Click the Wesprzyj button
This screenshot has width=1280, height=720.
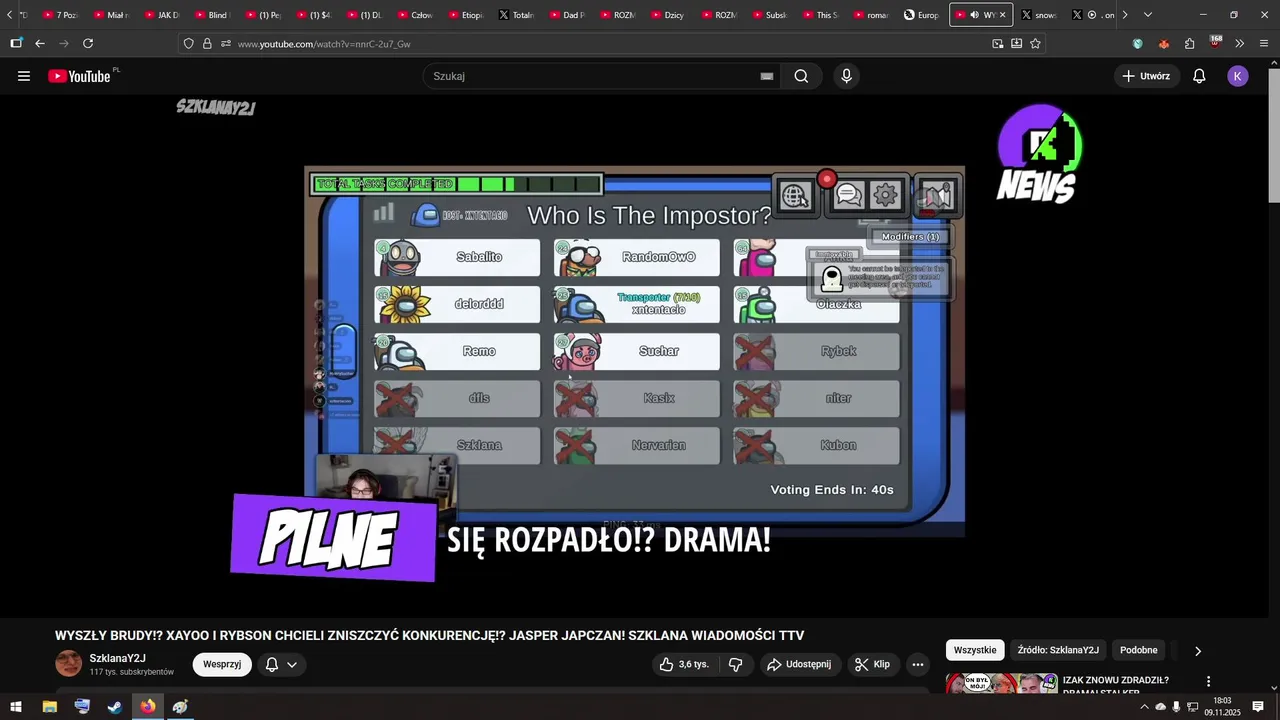coord(222,664)
